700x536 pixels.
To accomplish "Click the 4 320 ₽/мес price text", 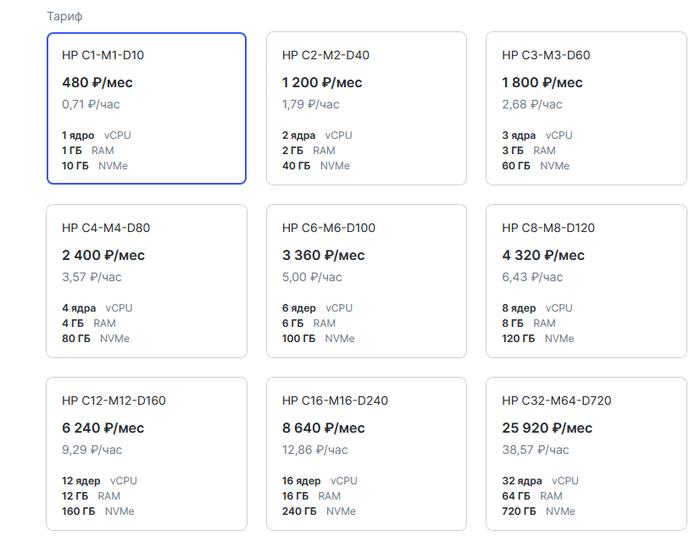I will point(543,255).
